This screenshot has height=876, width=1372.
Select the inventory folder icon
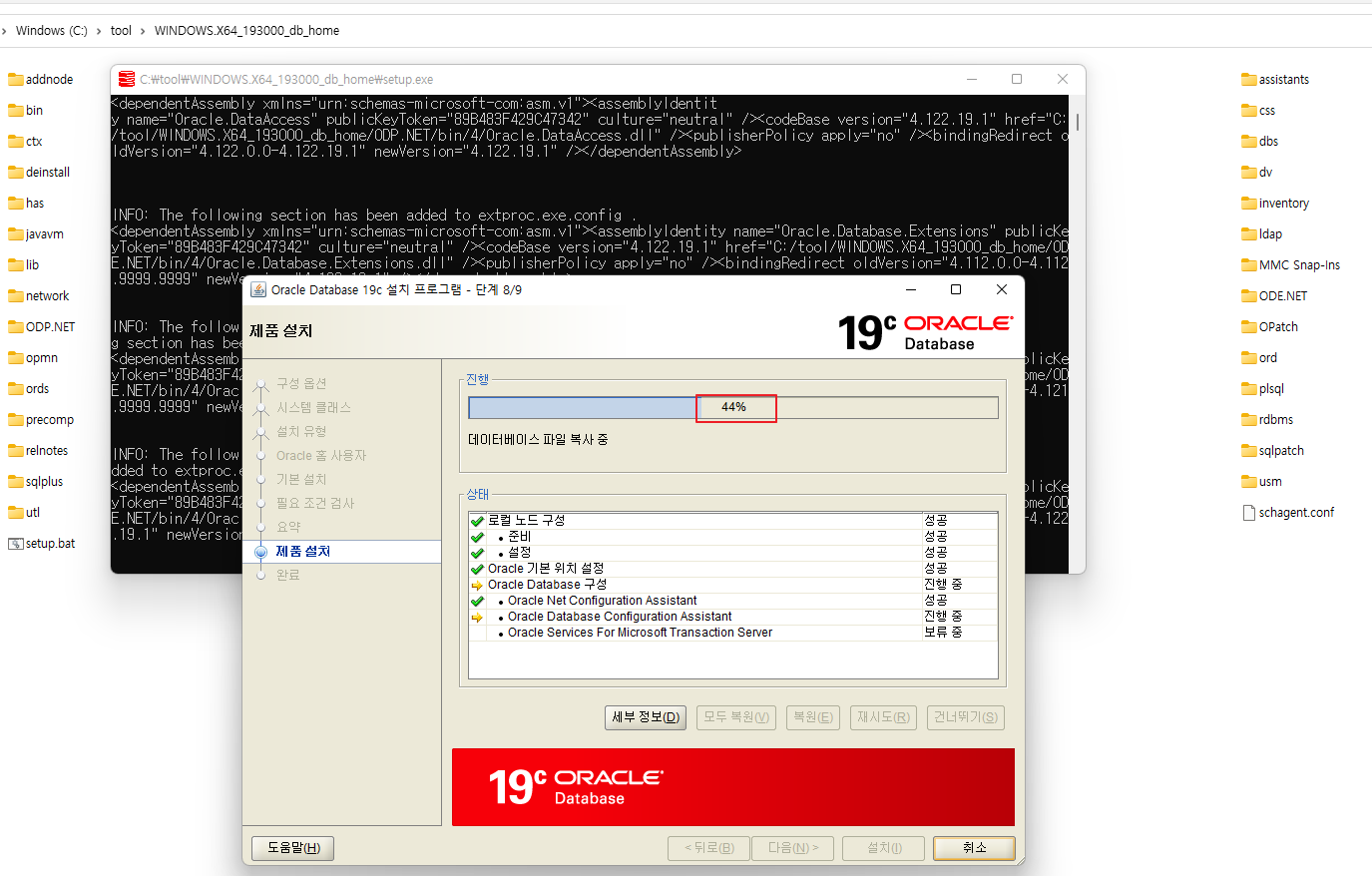click(1249, 204)
